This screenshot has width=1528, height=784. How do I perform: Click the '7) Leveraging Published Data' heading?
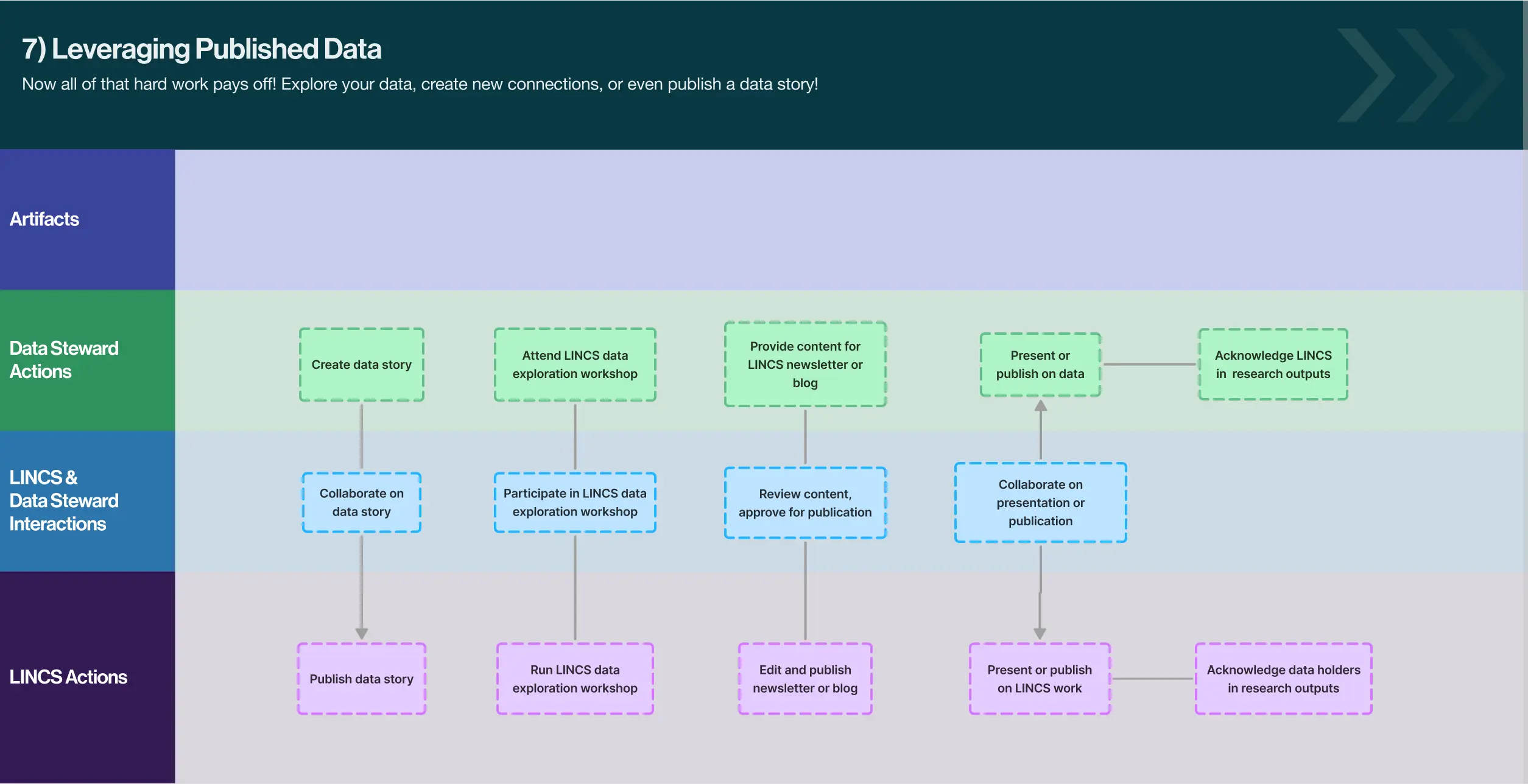pyautogui.click(x=202, y=49)
